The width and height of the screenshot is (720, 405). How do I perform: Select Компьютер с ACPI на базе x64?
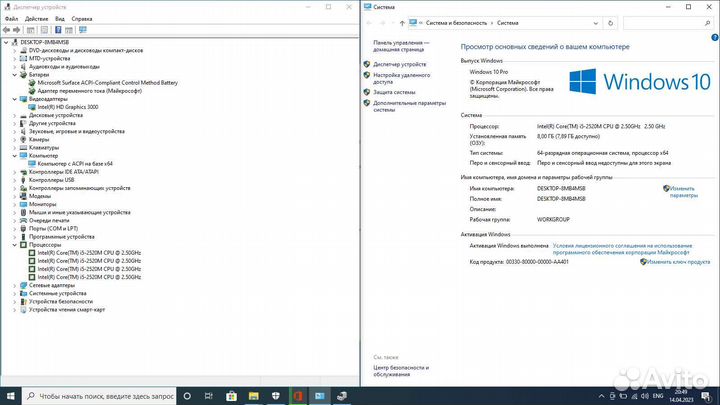tap(75, 163)
